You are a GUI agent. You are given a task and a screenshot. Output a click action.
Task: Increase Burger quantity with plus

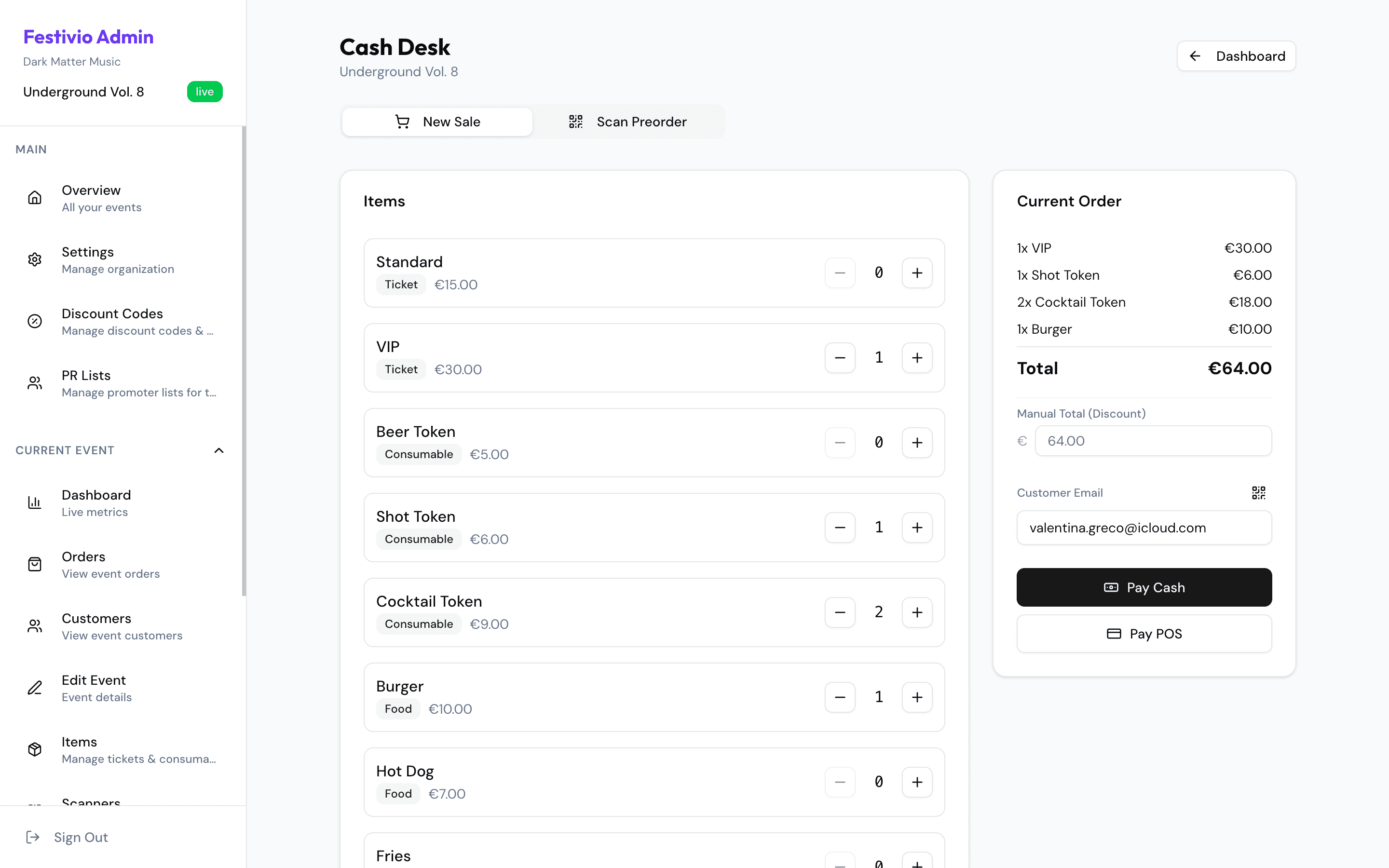tap(917, 697)
